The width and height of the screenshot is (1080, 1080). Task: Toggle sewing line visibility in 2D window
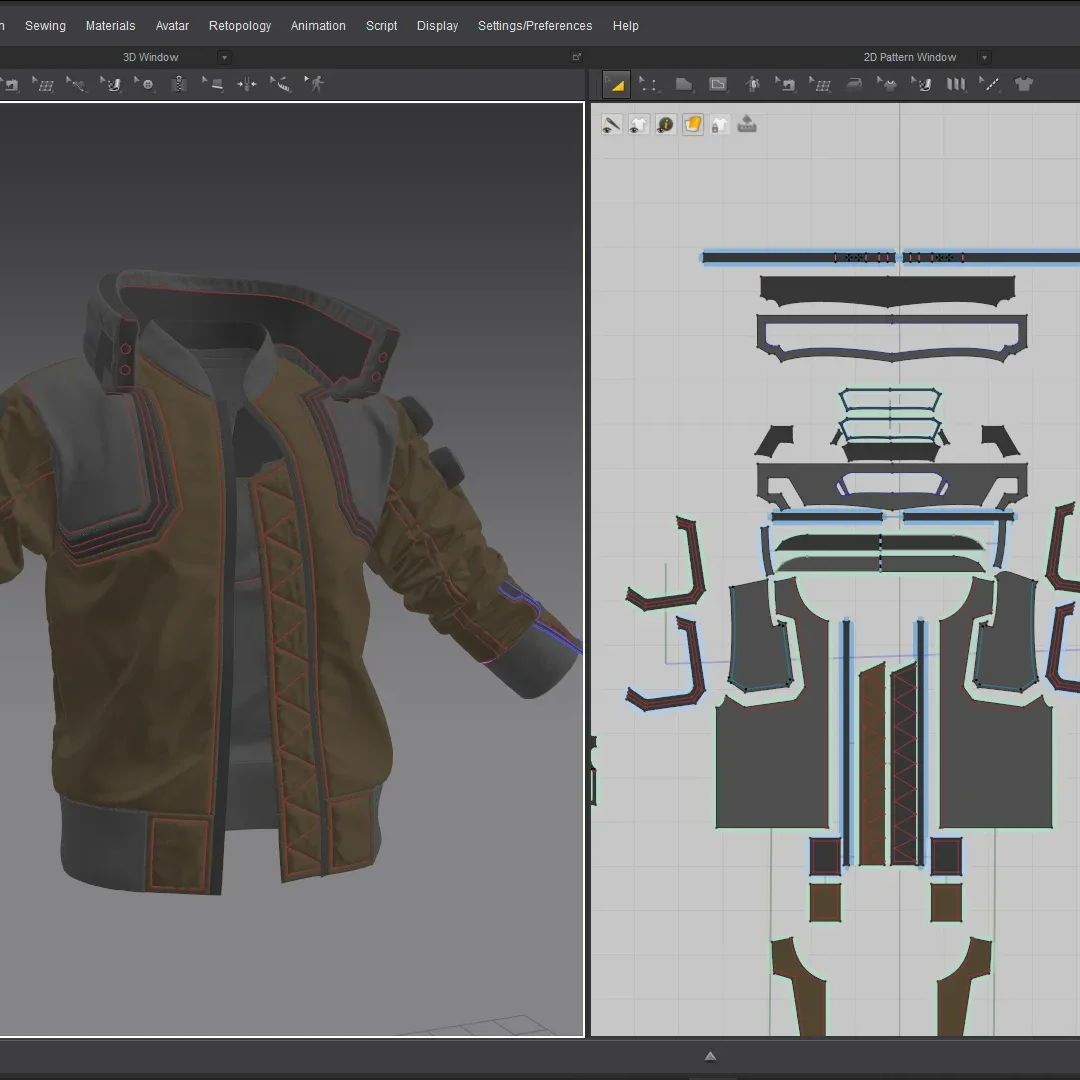(611, 125)
